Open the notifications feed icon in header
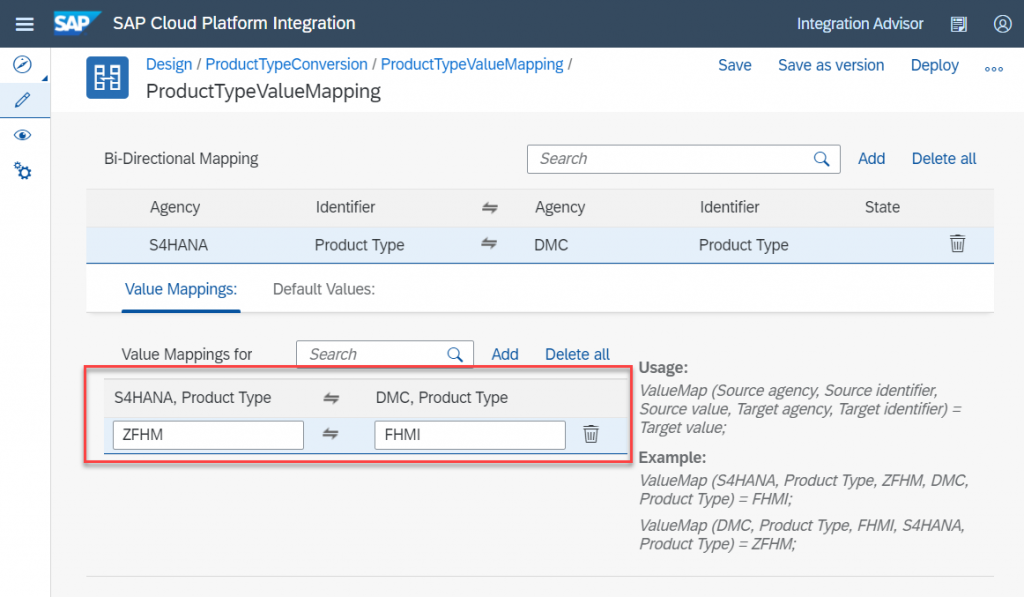Screen dimensions: 1024x597 click(x=958, y=24)
